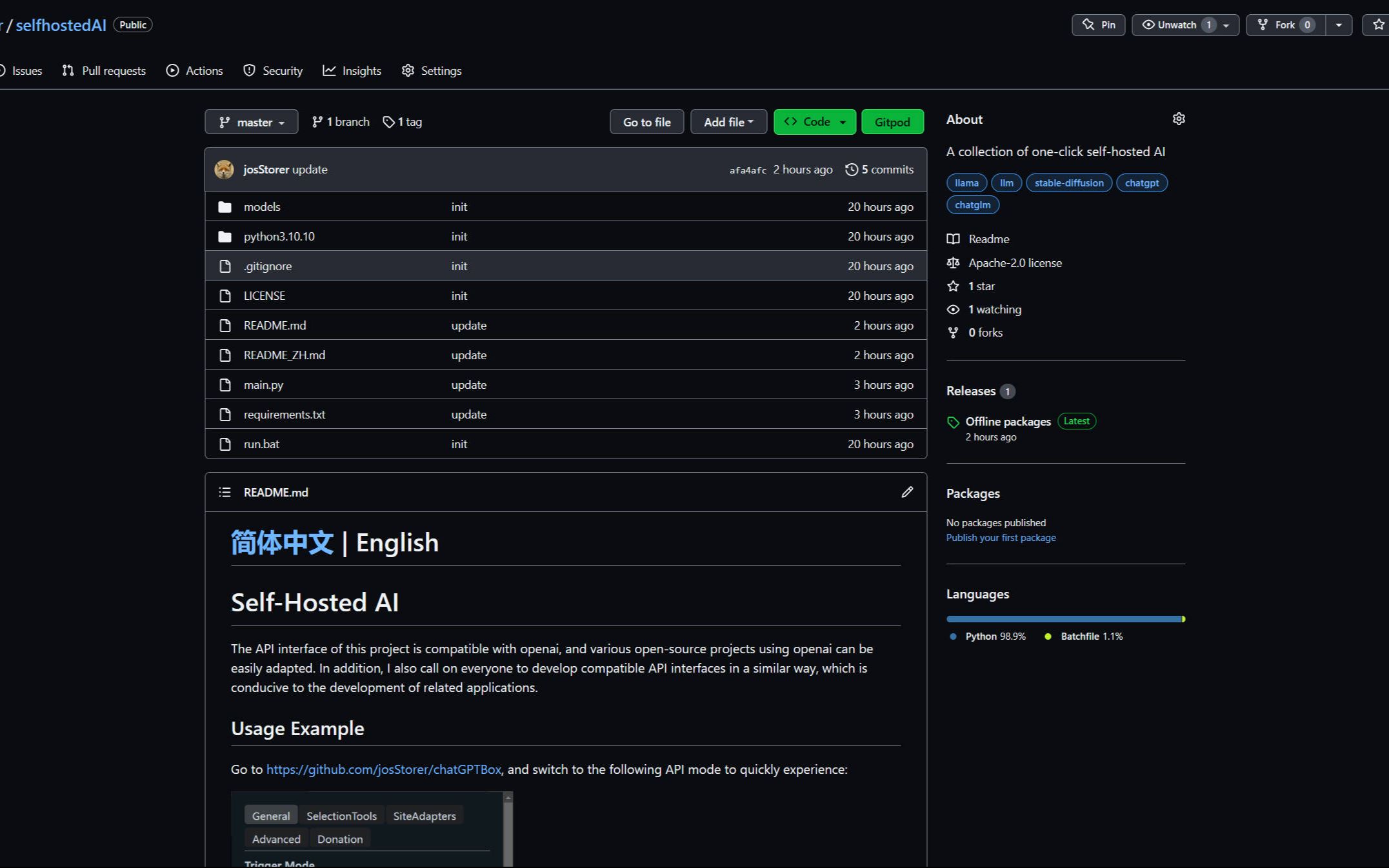
Task: Open the chatGPTBox GitHub link
Action: (383, 769)
